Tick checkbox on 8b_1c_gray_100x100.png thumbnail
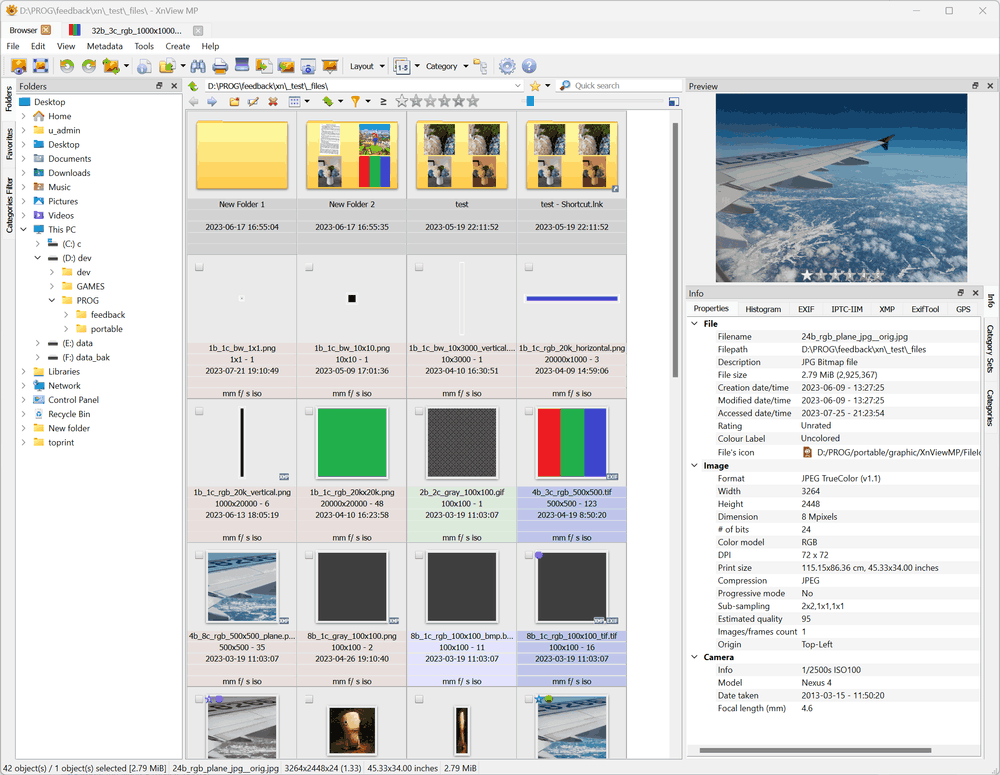 click(309, 556)
